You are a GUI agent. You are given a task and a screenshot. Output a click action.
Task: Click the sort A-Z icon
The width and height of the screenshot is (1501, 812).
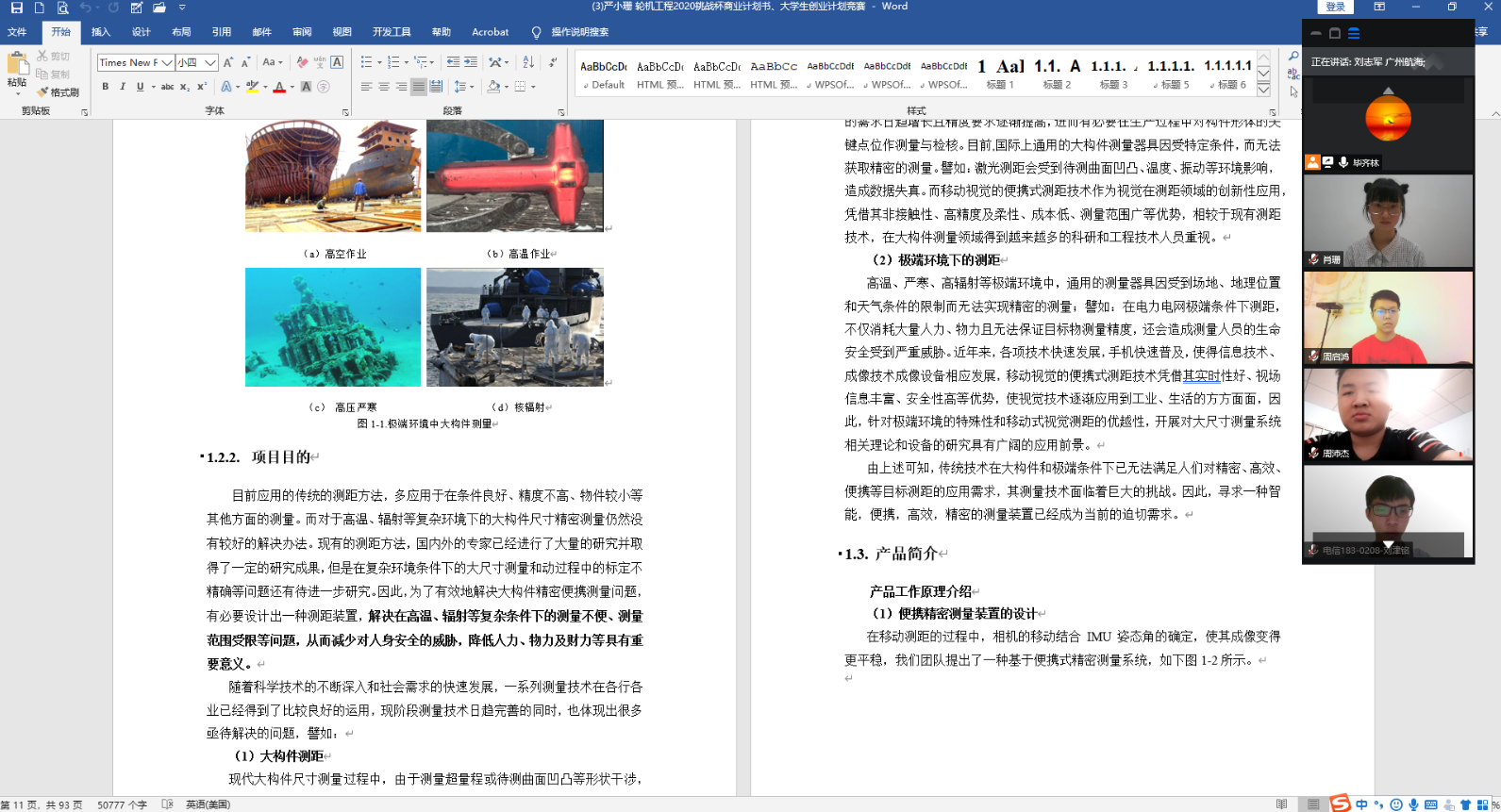click(x=528, y=62)
